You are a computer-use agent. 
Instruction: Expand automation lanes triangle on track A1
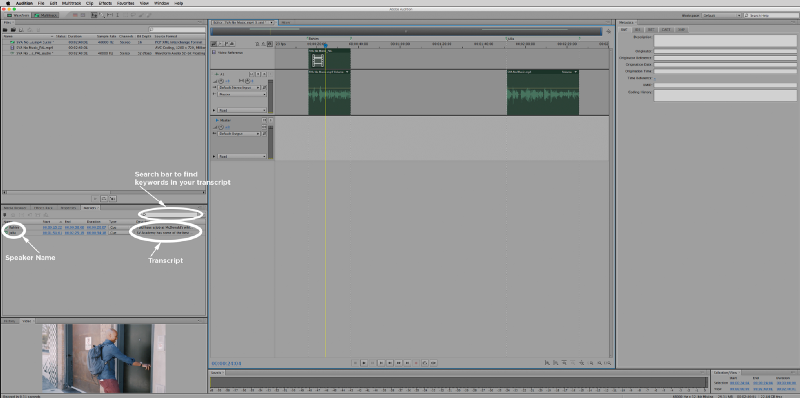point(214,110)
